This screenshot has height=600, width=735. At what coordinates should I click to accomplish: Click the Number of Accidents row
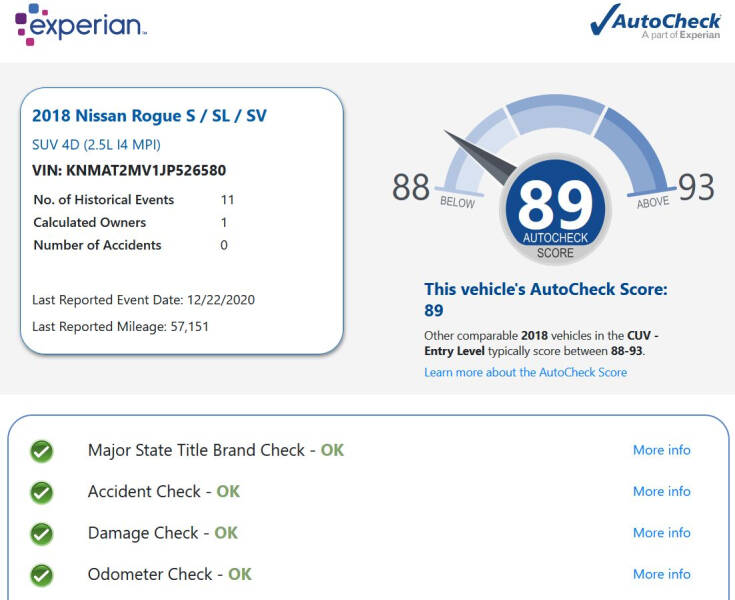pos(130,245)
